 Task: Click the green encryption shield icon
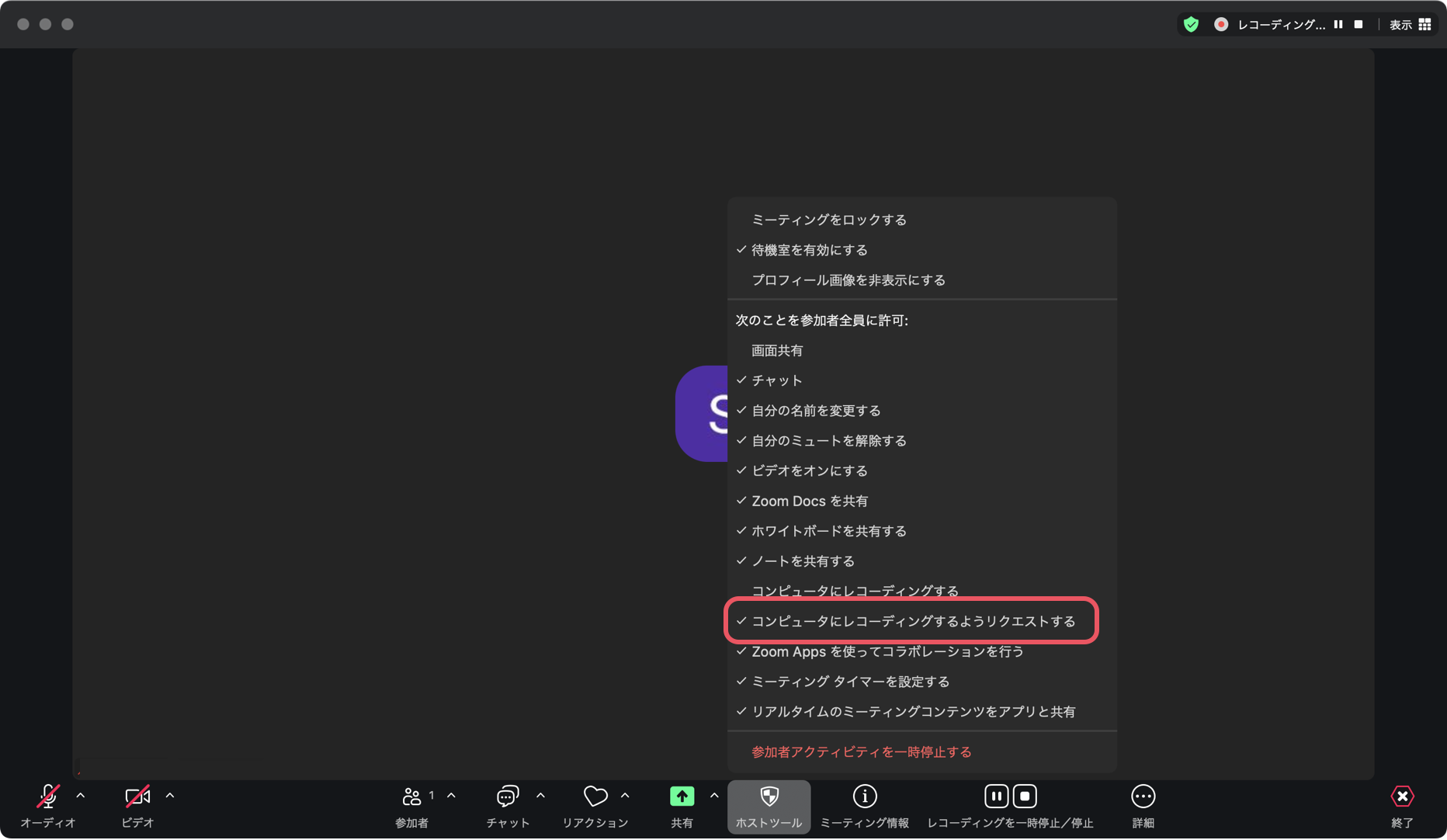pos(1191,25)
